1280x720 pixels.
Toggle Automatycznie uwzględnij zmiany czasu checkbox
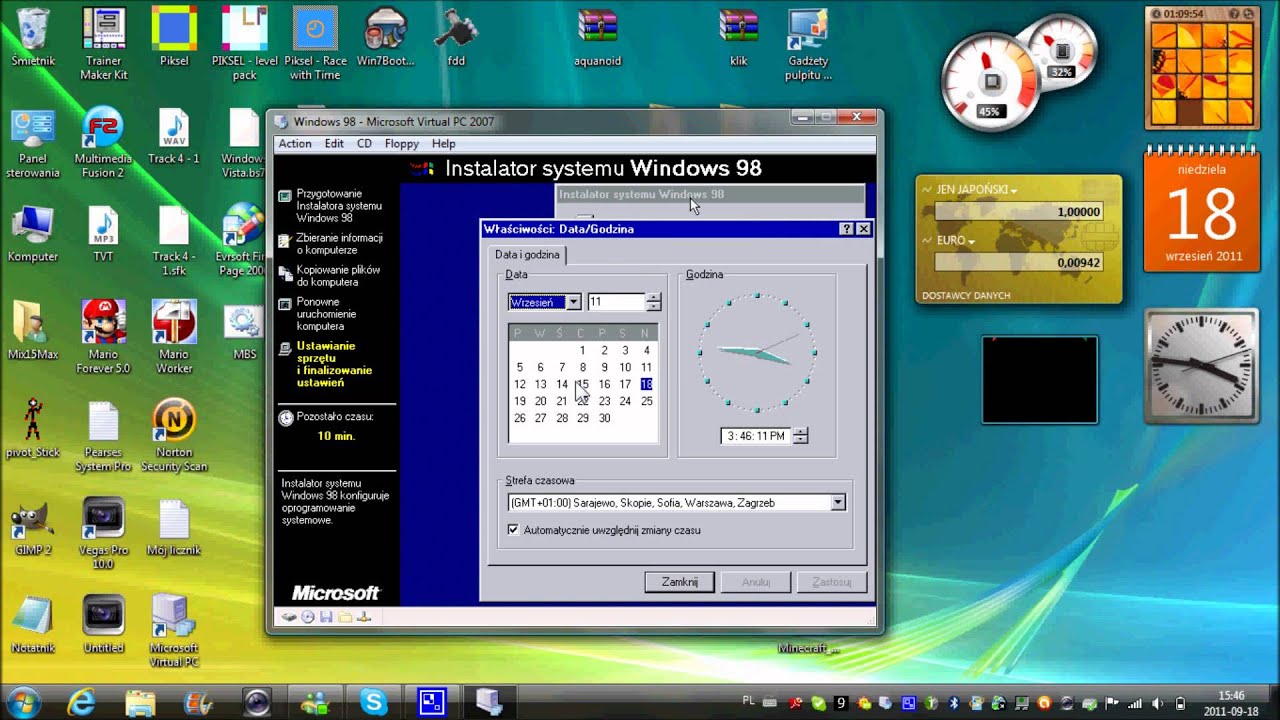point(513,530)
